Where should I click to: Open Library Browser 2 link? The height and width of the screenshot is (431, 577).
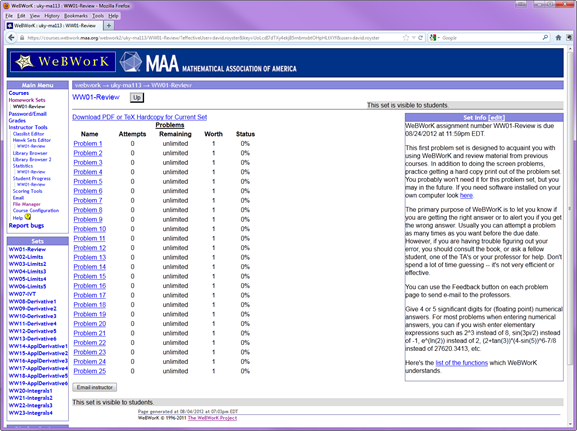(32, 160)
